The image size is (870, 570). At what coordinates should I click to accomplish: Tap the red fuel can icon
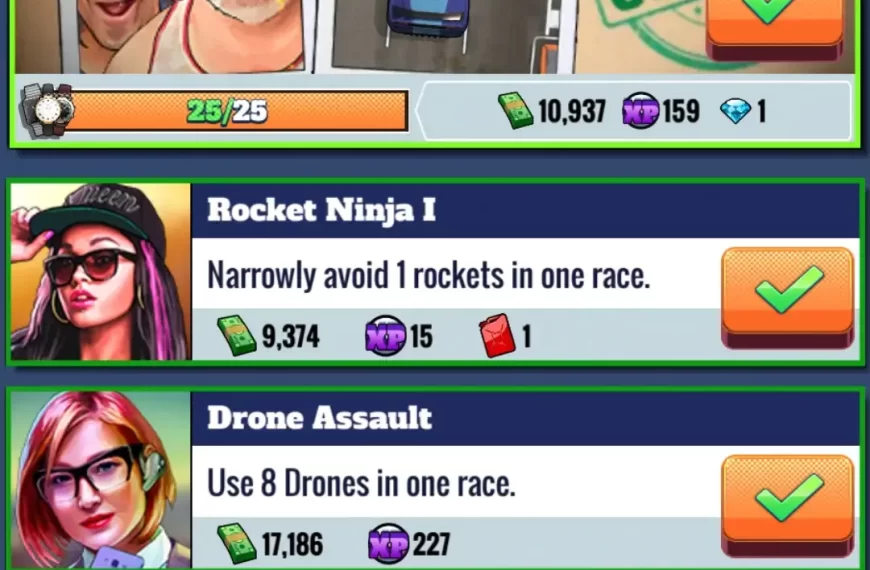tap(497, 335)
